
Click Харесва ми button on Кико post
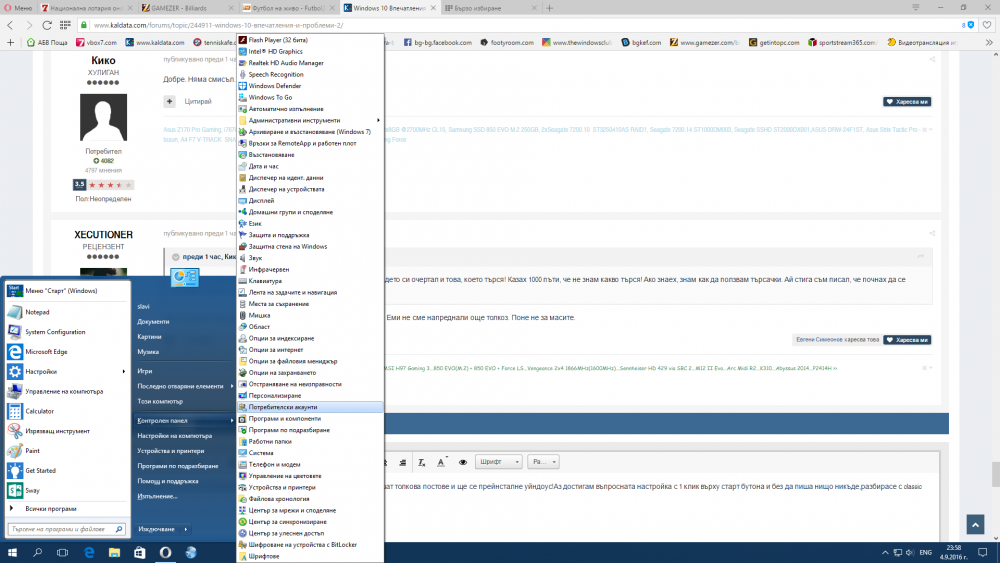(x=907, y=102)
